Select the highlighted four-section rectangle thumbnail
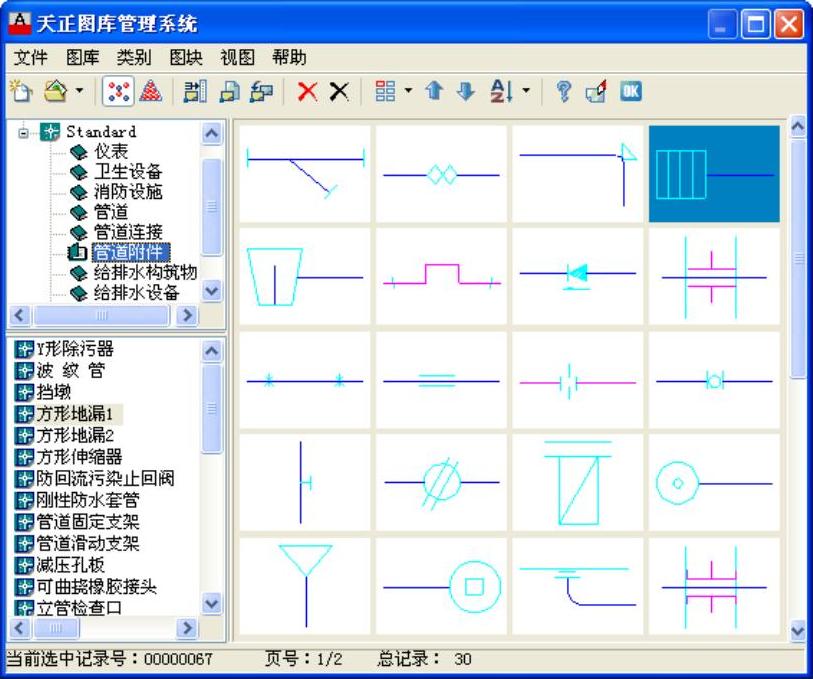Viewport: 813px width, 679px height. pos(714,174)
